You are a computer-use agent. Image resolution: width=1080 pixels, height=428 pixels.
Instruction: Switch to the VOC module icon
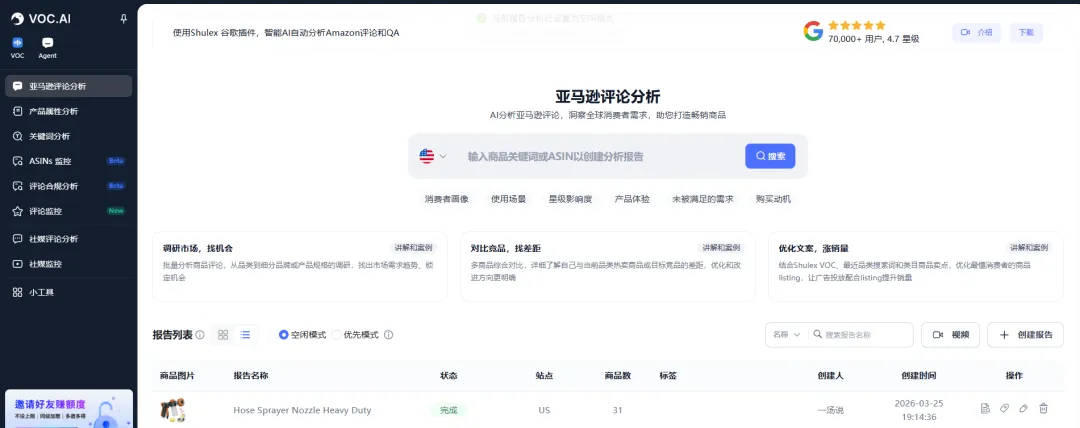[x=17, y=47]
